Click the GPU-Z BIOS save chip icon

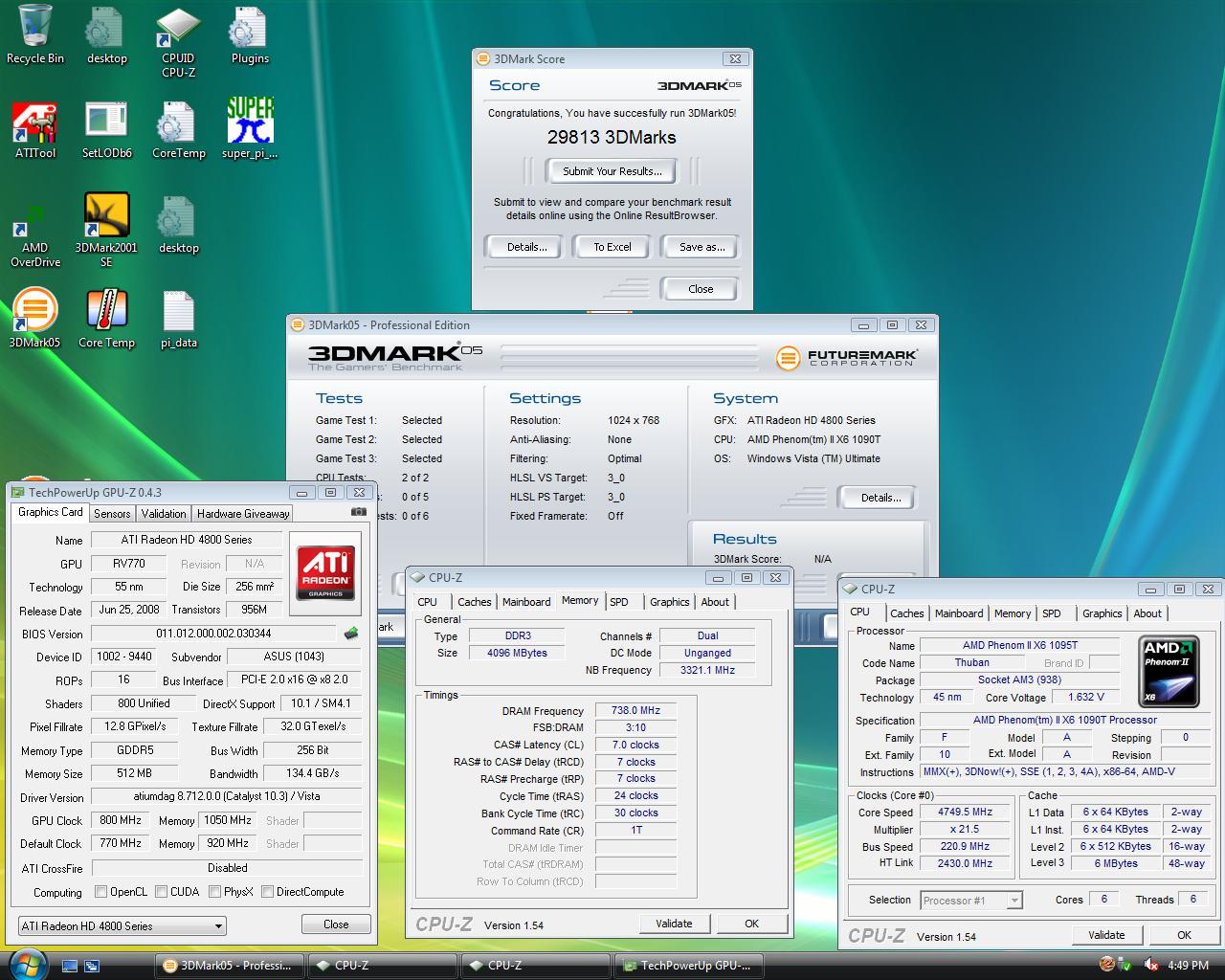(x=351, y=634)
